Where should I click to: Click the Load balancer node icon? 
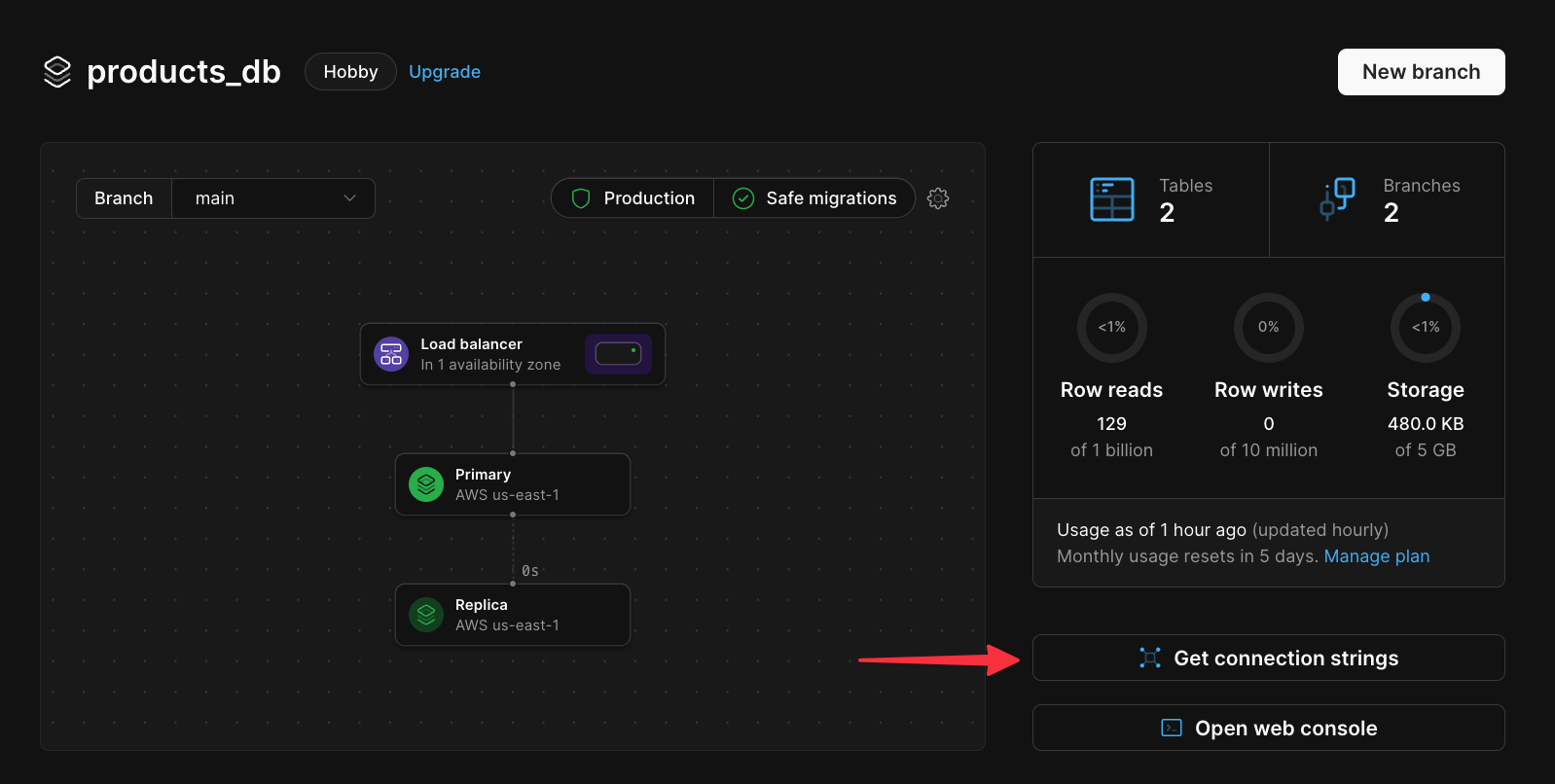391,354
